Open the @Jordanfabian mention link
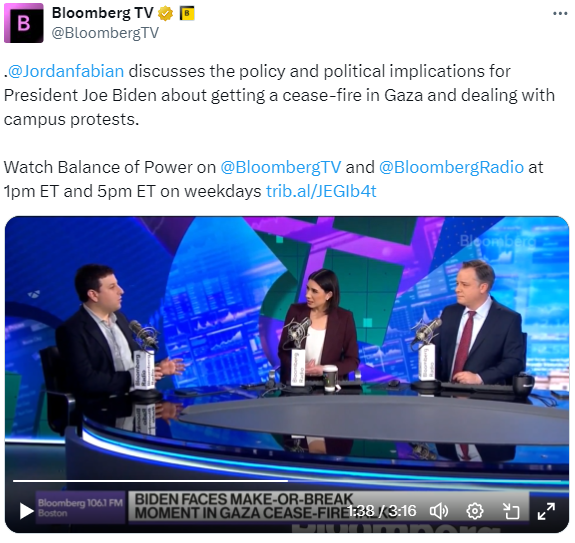Viewport: 575px width, 543px height. coord(66,71)
